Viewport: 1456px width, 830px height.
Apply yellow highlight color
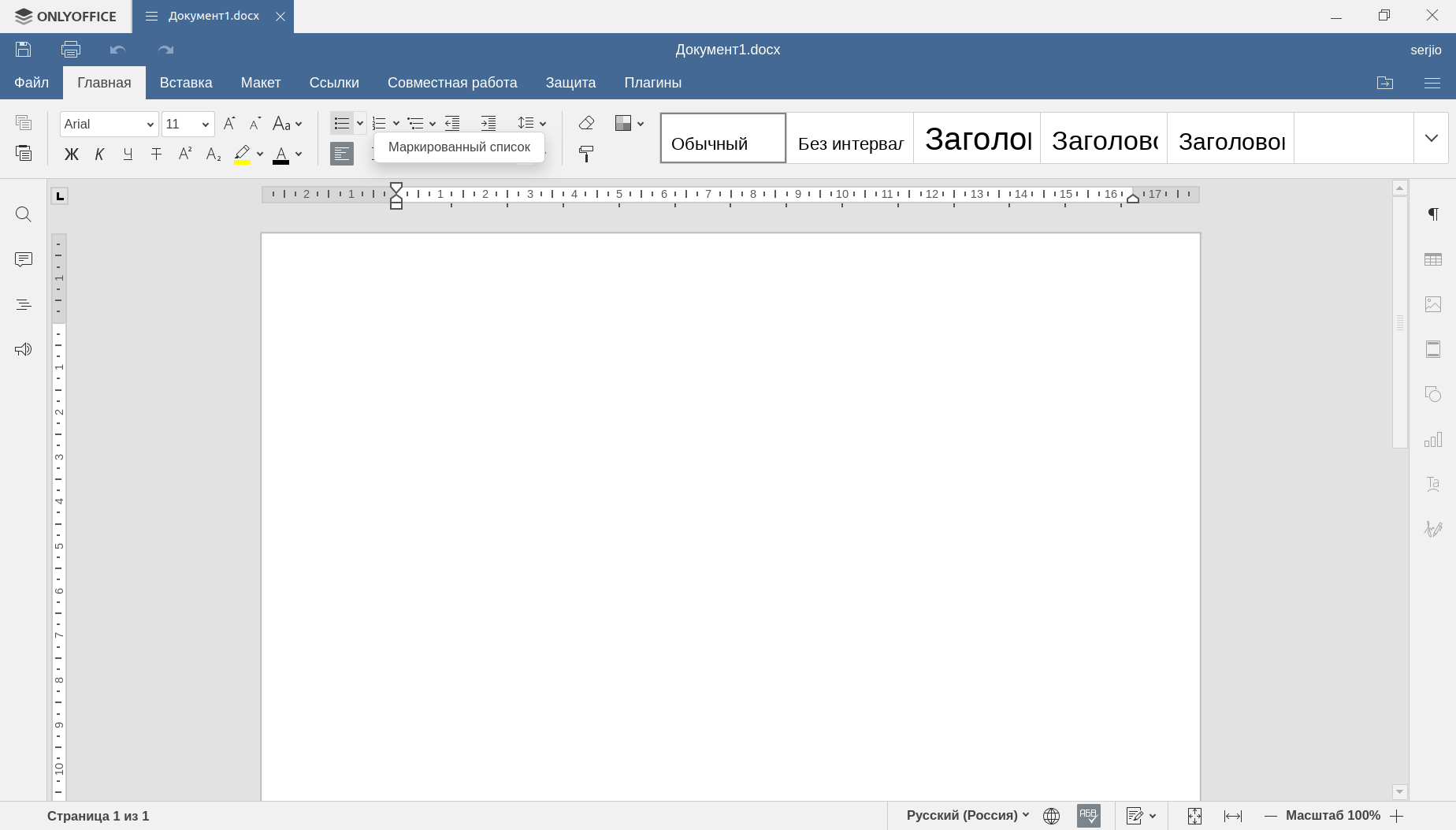pos(242,154)
